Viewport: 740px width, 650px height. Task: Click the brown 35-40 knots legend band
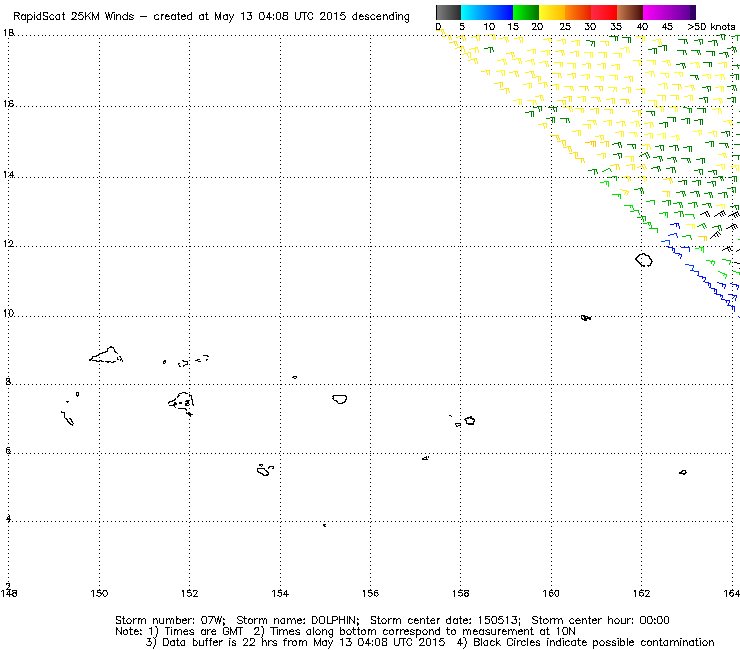[630, 12]
